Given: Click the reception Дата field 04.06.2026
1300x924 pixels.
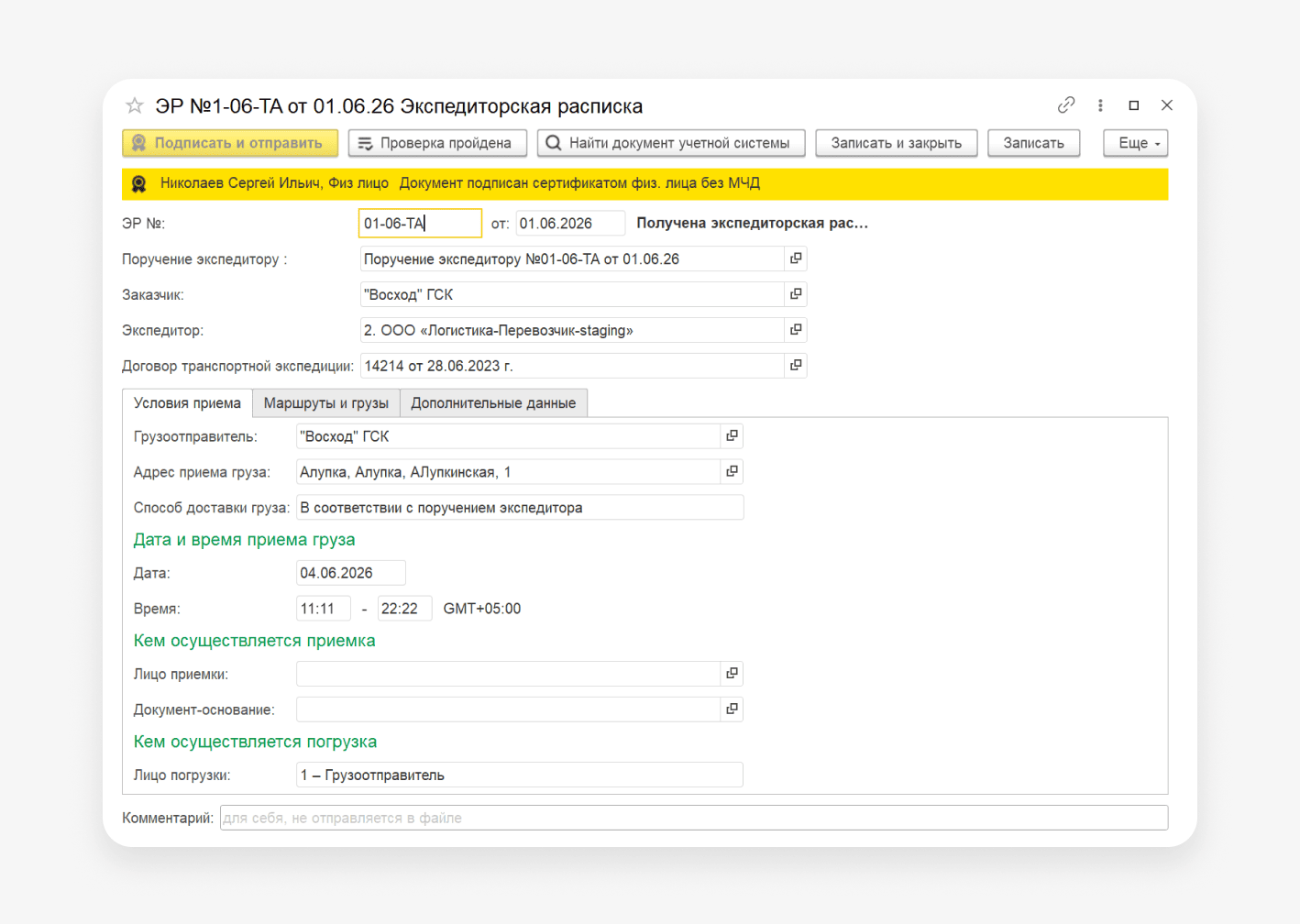Looking at the screenshot, I should tap(350, 573).
